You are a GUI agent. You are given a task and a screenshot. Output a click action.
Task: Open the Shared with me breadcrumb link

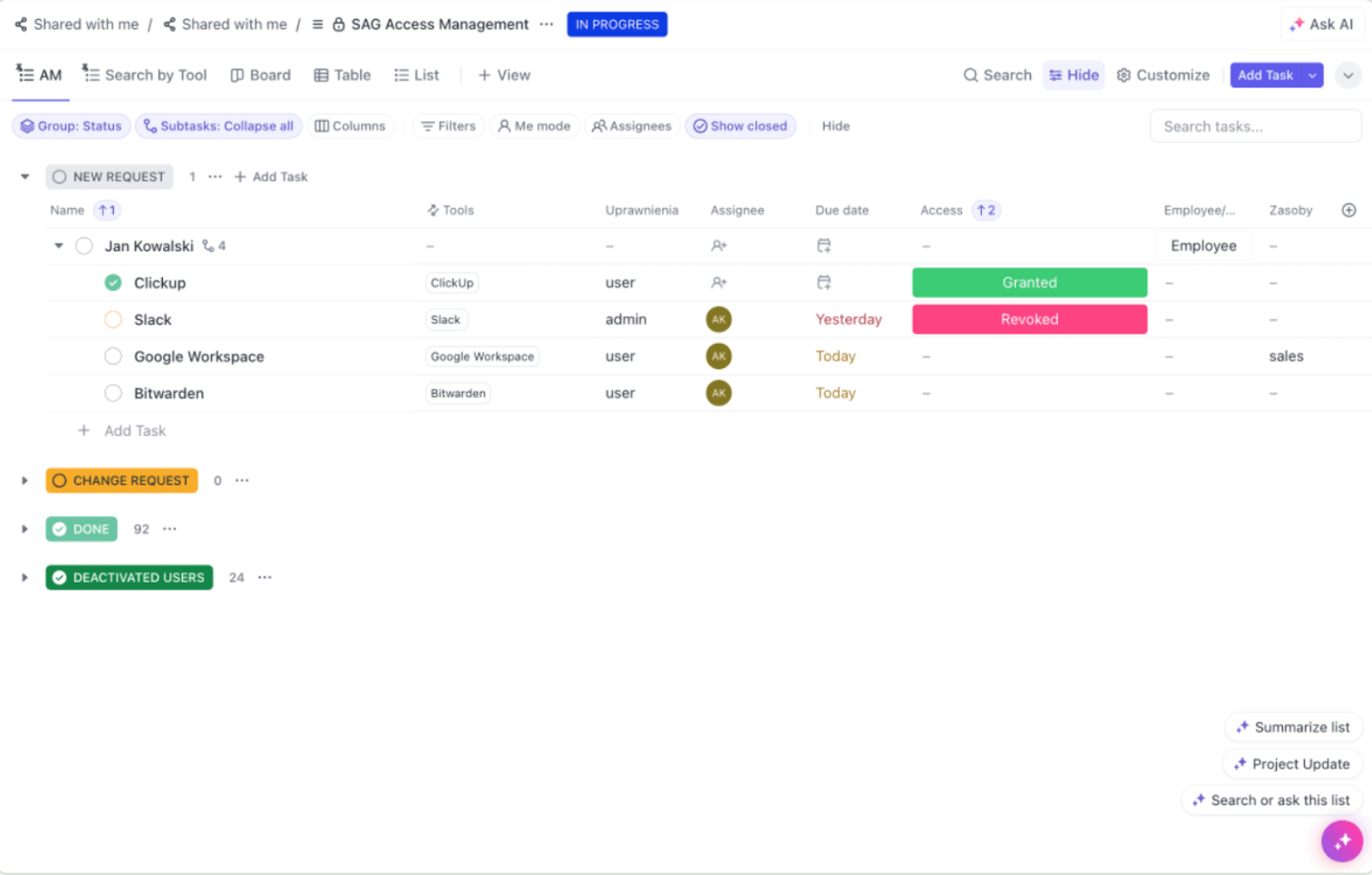(85, 23)
